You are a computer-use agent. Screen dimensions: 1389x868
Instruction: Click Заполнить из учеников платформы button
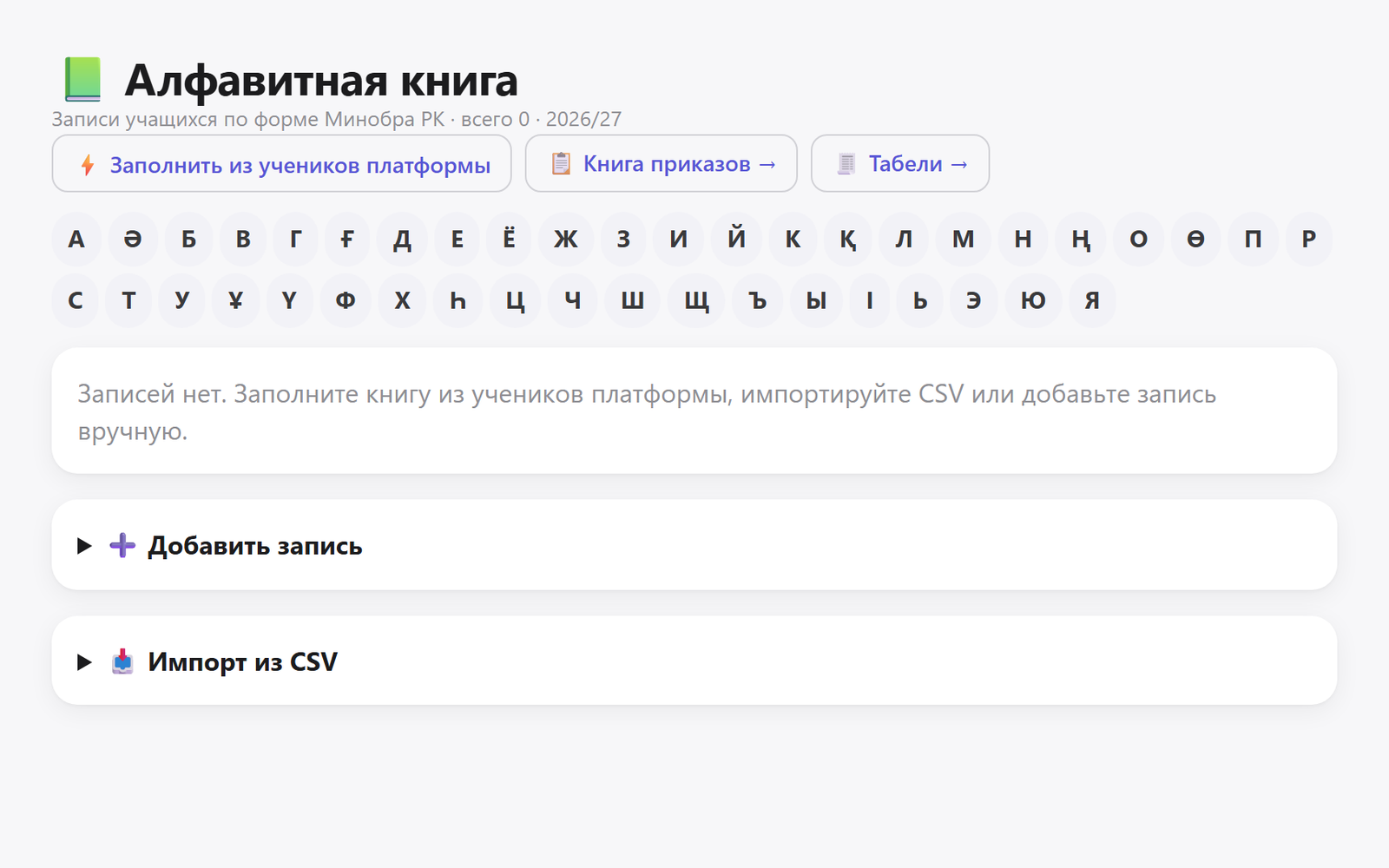[x=281, y=163]
